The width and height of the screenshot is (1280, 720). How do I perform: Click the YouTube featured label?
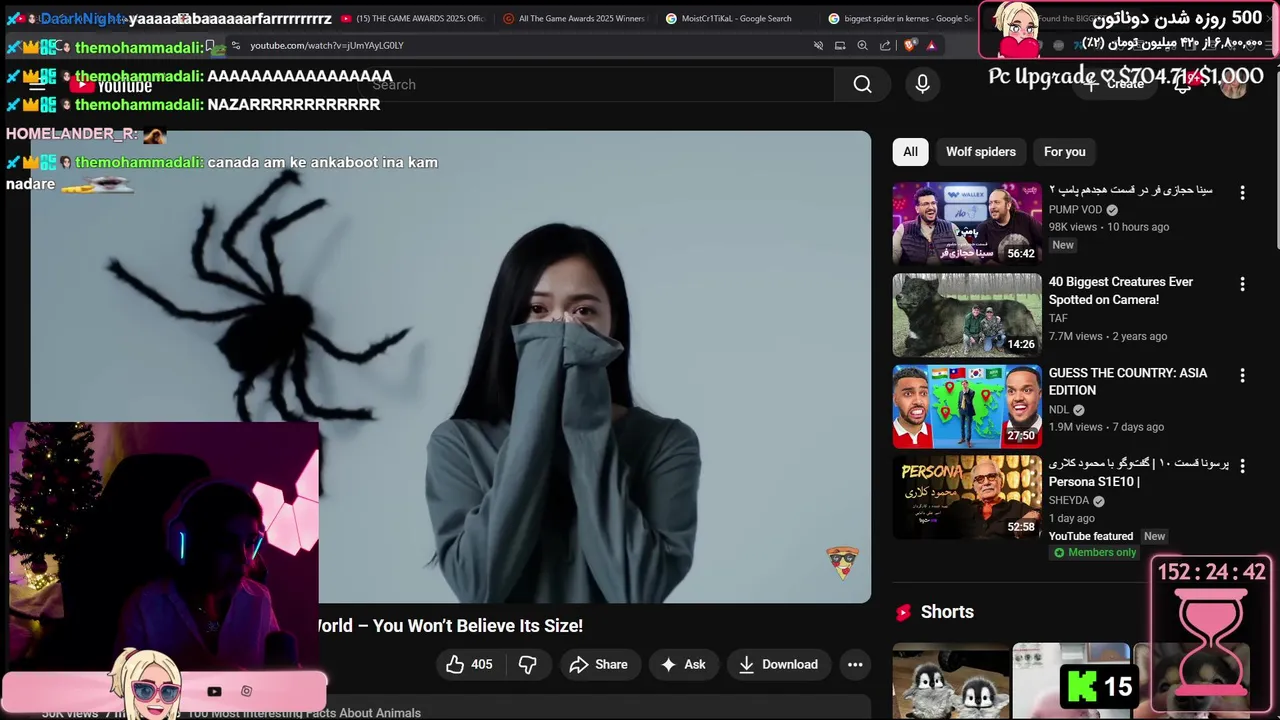click(x=1091, y=536)
